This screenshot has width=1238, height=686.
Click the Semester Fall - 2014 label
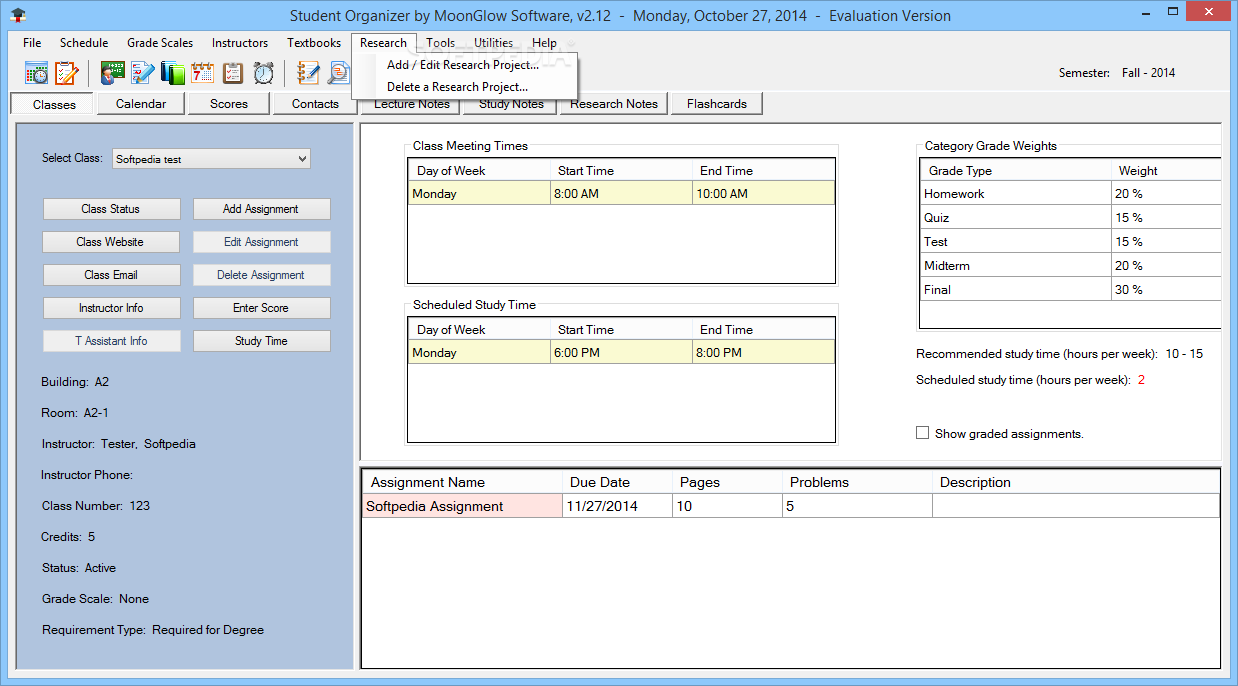tap(1117, 73)
